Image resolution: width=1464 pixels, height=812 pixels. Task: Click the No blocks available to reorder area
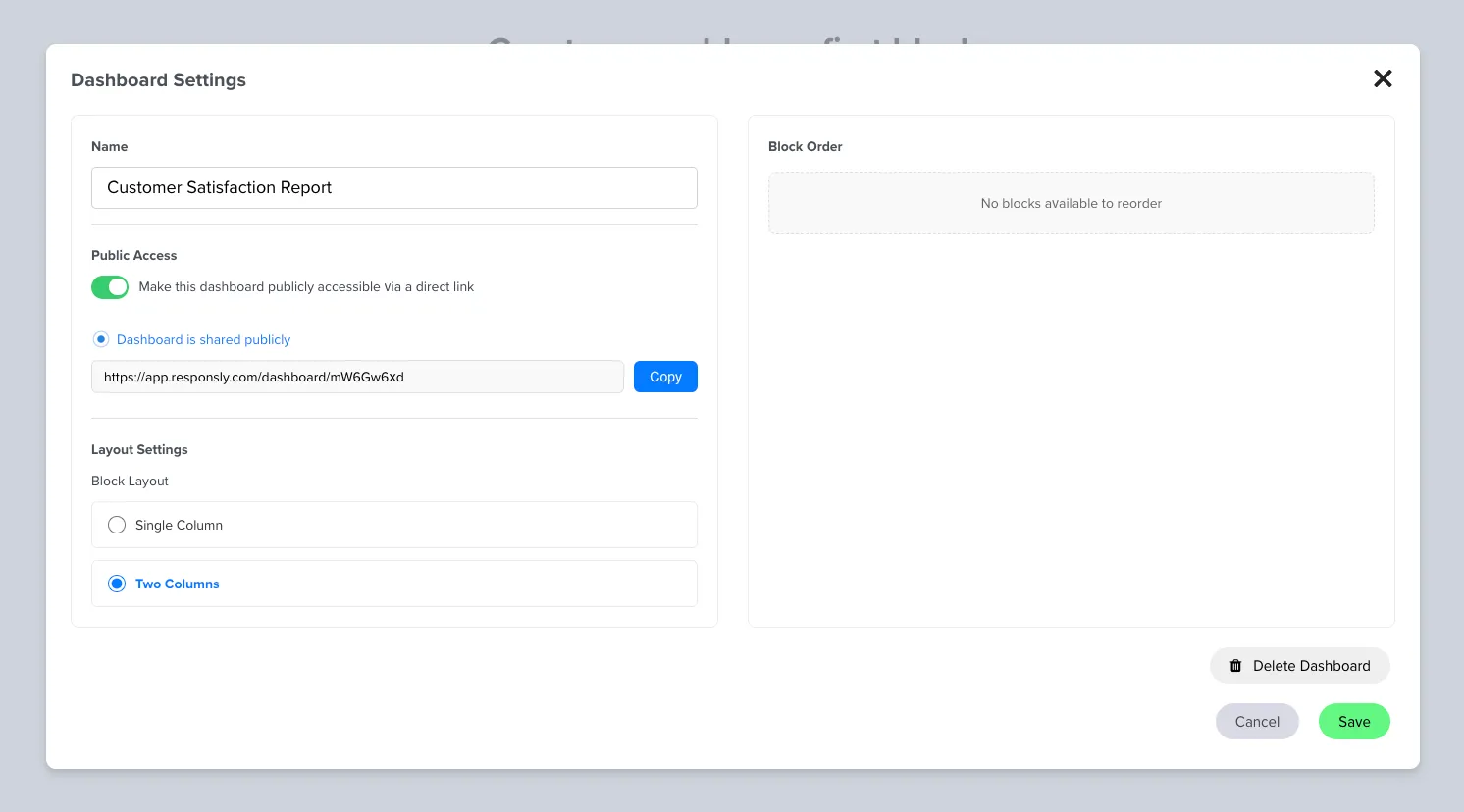pos(1071,203)
